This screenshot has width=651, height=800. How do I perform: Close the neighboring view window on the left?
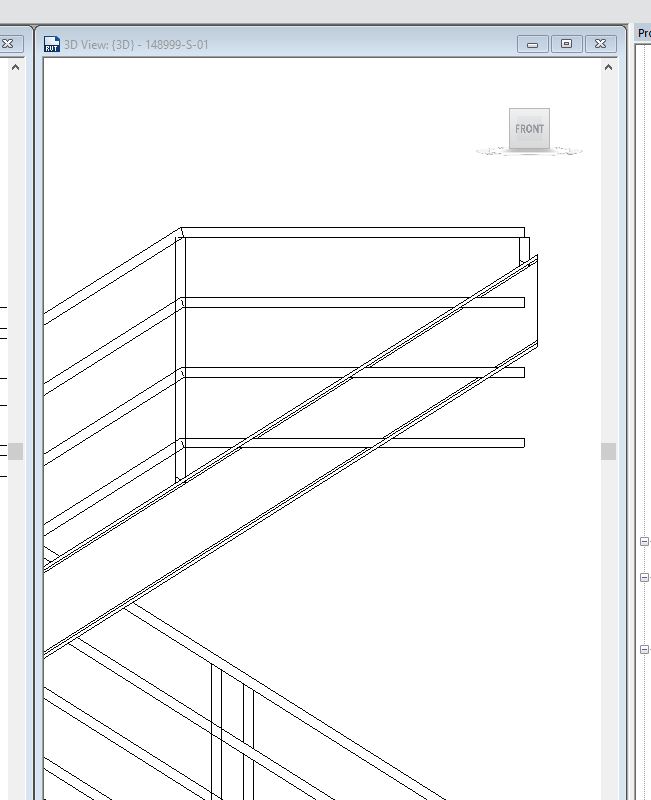click(8, 44)
